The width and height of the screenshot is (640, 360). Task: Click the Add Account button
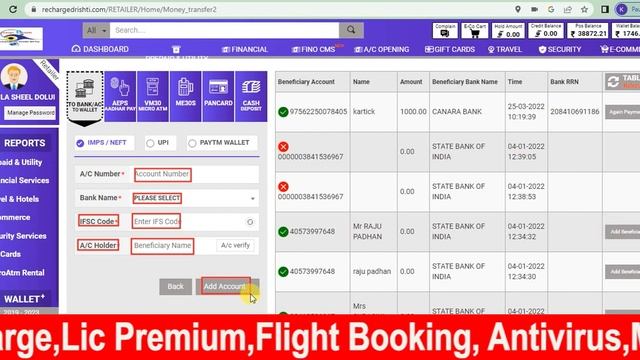click(228, 287)
